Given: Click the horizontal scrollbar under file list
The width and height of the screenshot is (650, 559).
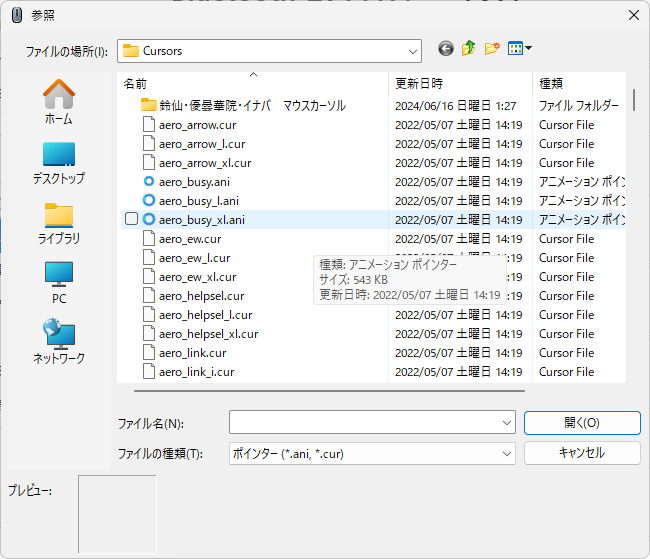Looking at the screenshot, I should pos(330,391).
